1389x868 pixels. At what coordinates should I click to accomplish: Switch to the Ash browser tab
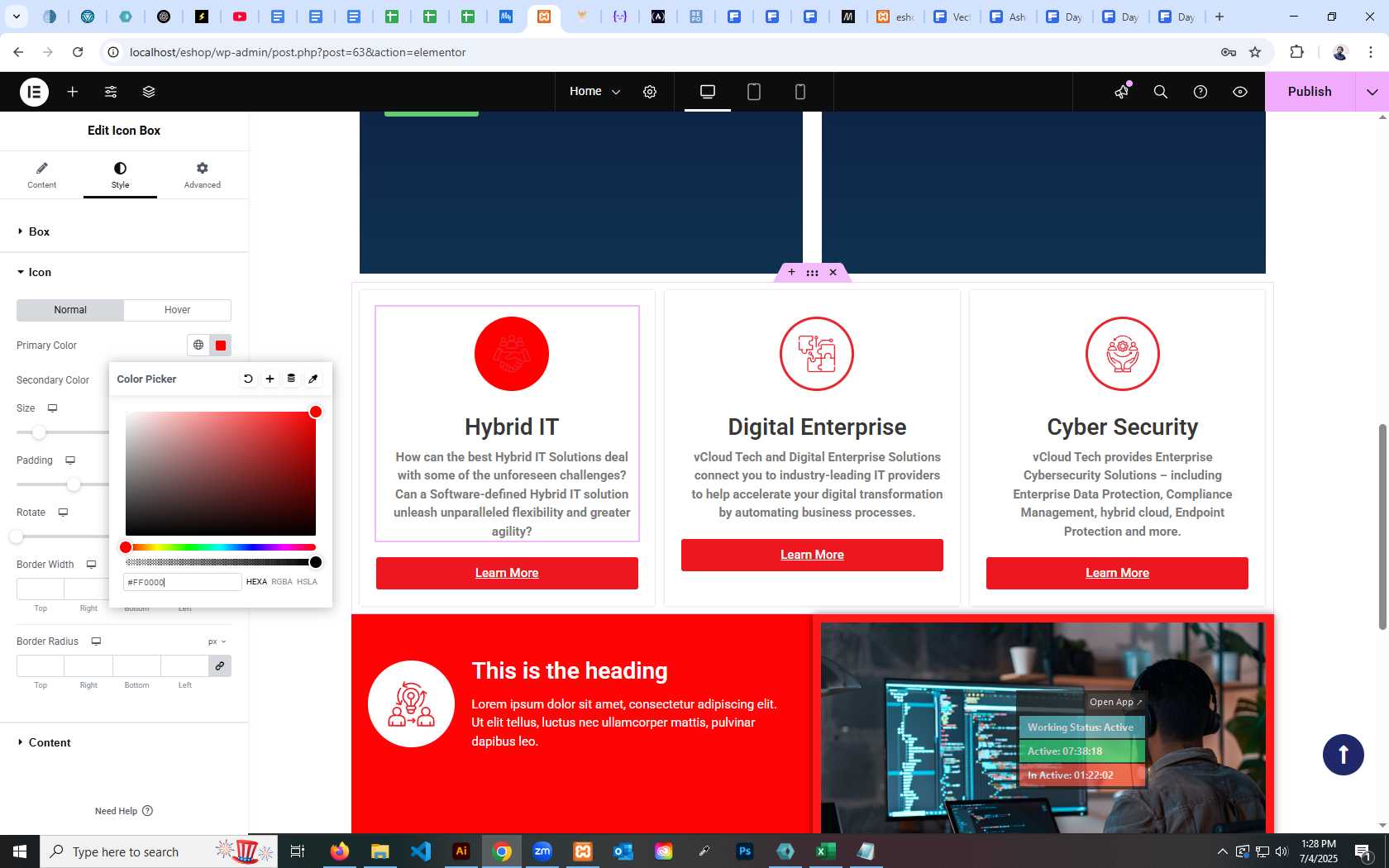pos(1009,17)
